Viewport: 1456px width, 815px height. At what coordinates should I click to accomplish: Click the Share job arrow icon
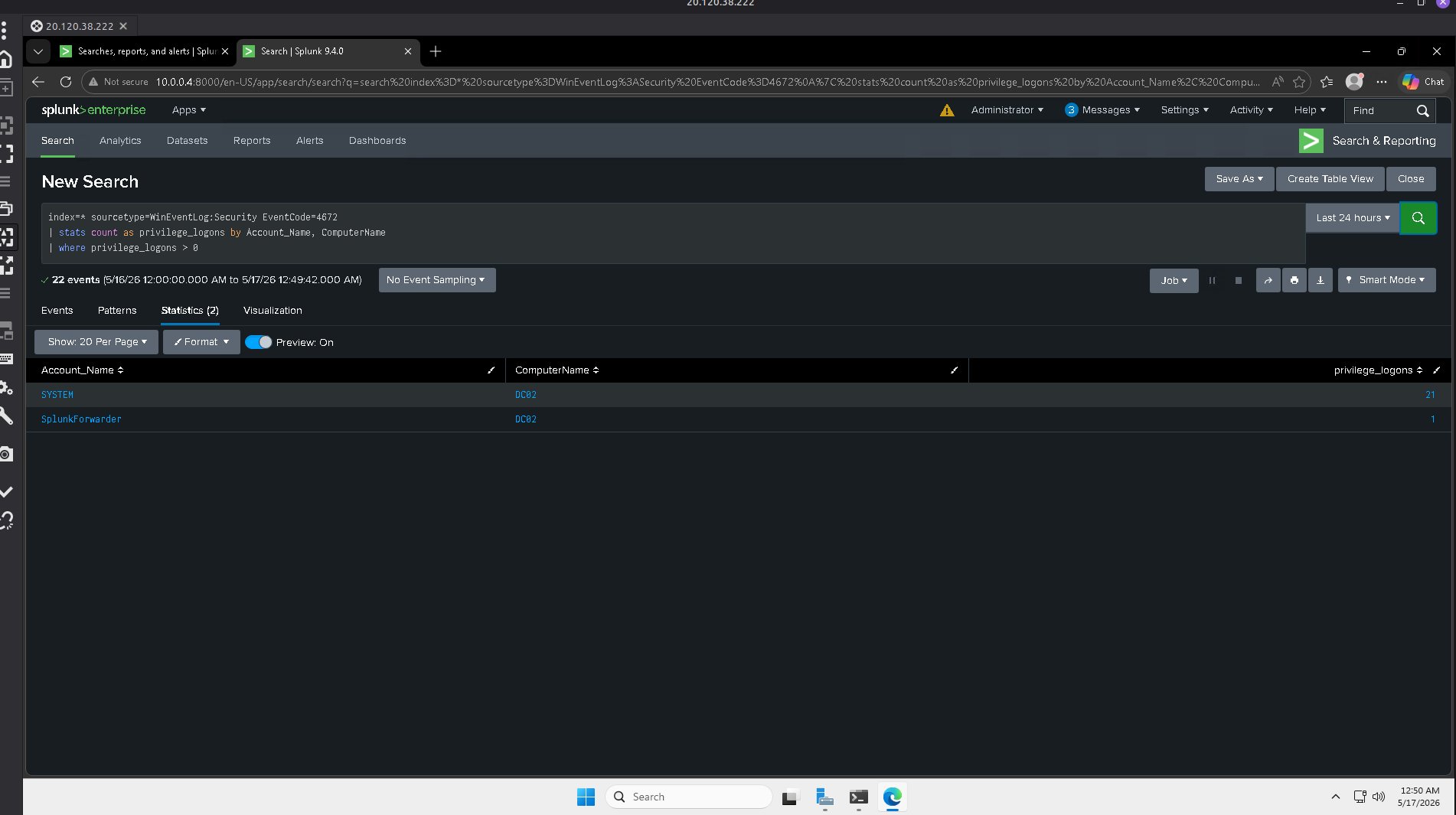(1268, 281)
